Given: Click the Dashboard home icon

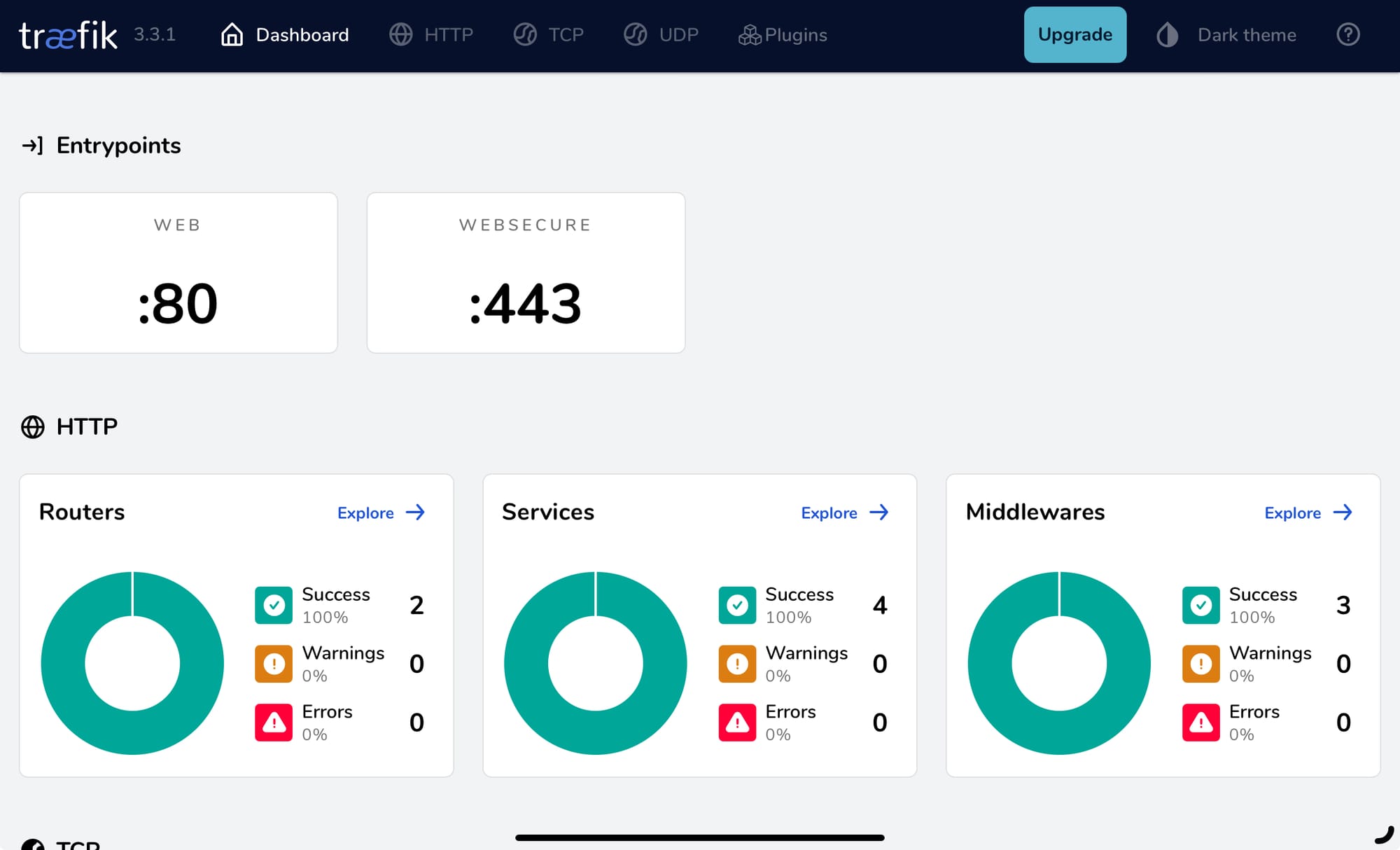Looking at the screenshot, I should [x=232, y=34].
